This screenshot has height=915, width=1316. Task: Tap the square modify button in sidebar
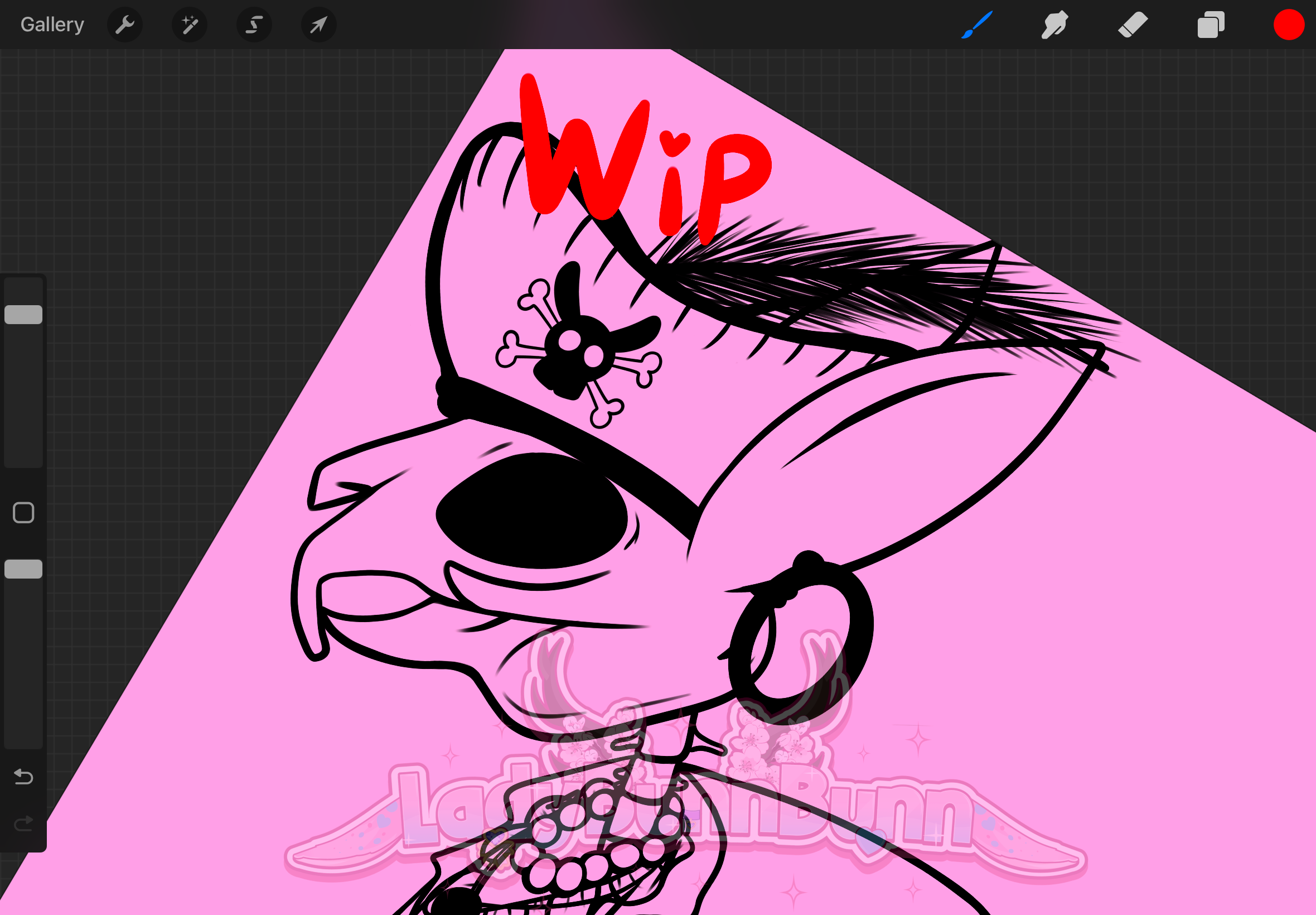click(23, 513)
